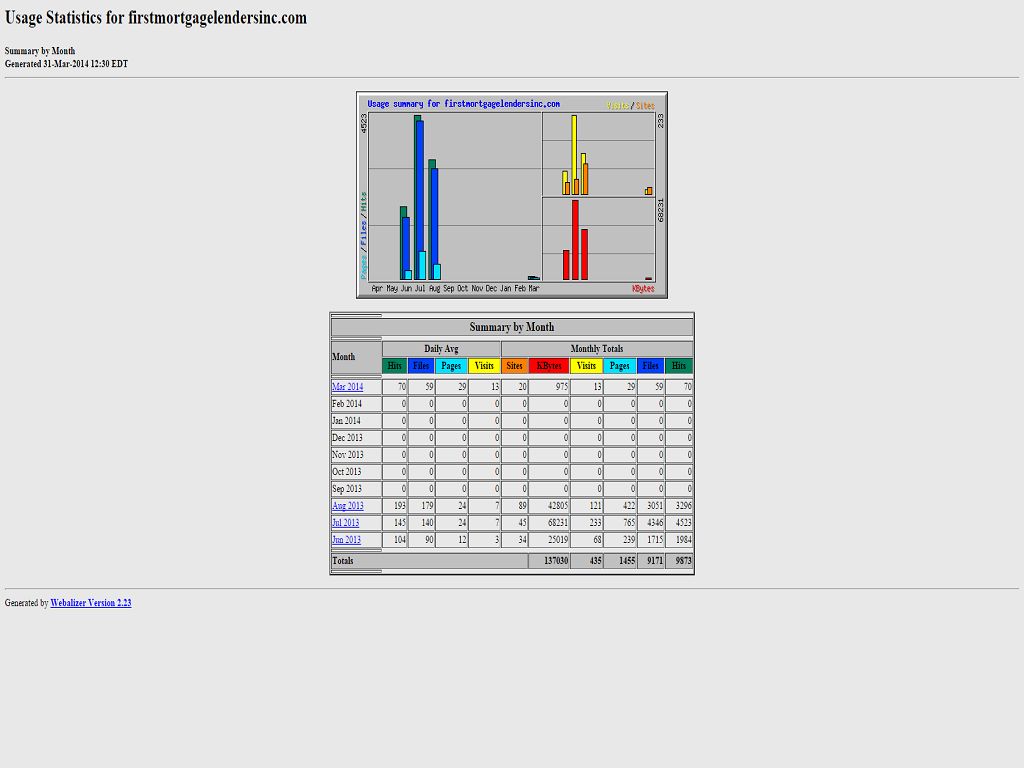1024x768 pixels.
Task: Click the 9171 total files cell
Action: tap(650, 560)
